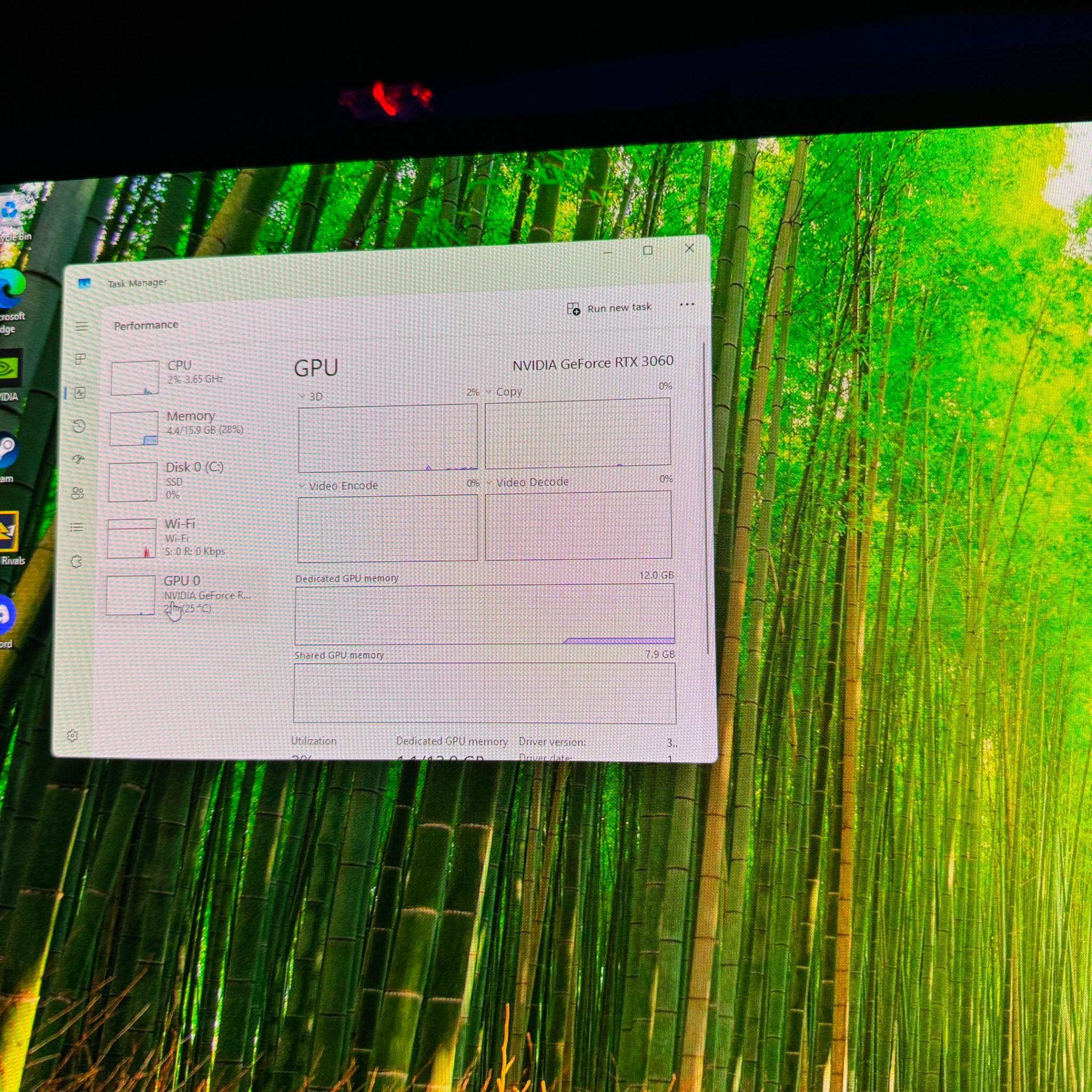Image resolution: width=1092 pixels, height=1092 pixels.
Task: Click the 7.9 GB shared memory value
Action: point(660,655)
